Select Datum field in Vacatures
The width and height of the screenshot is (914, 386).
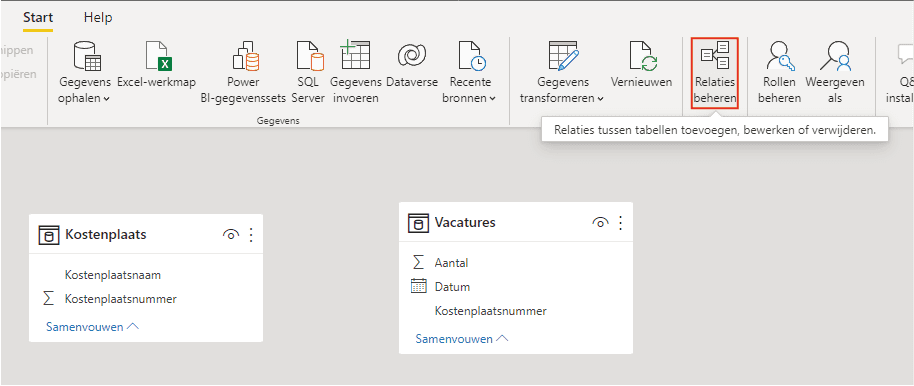click(452, 287)
